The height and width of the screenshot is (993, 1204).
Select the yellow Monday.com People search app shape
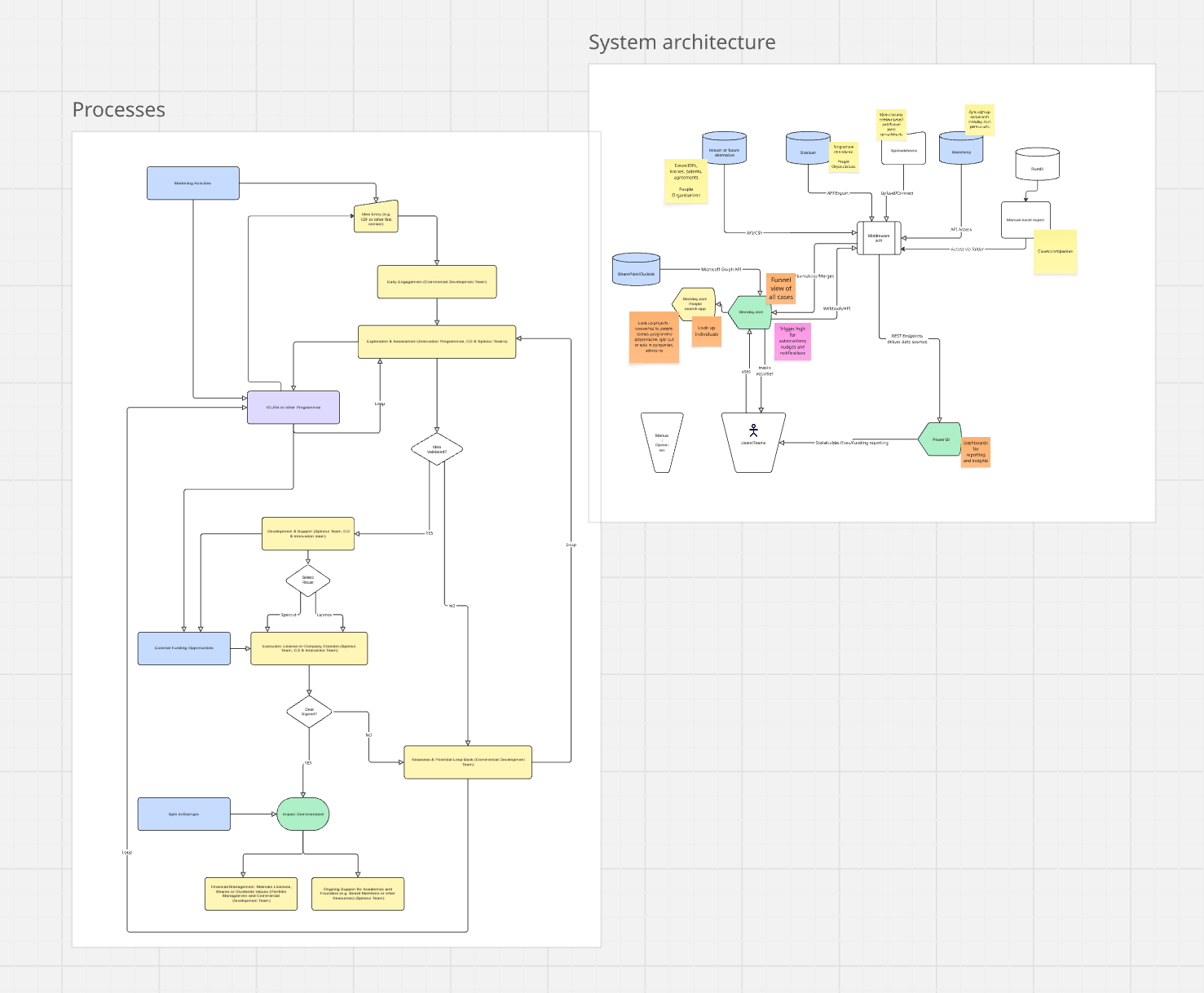tap(695, 303)
